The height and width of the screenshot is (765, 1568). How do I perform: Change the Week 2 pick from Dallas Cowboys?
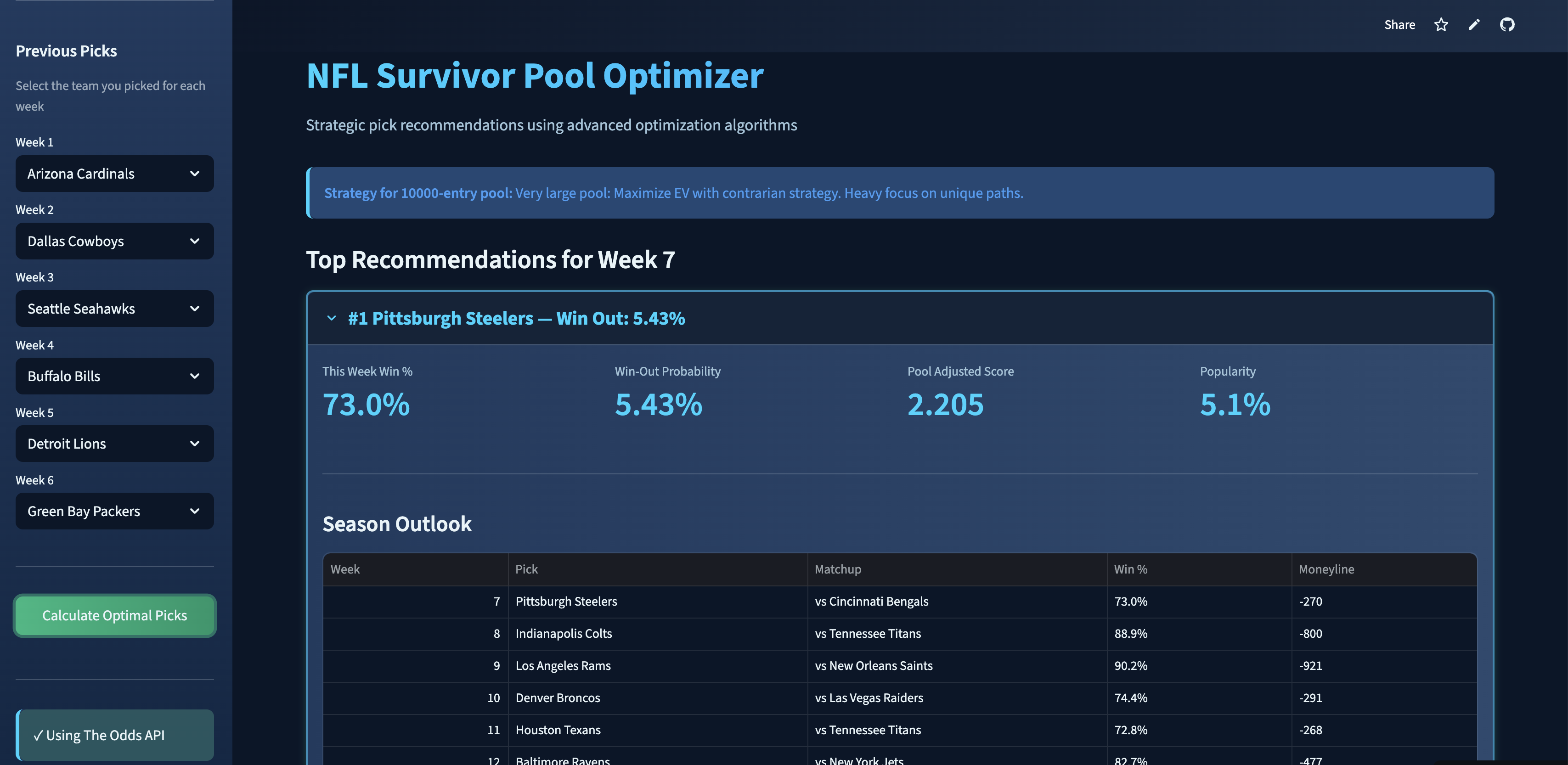pyautogui.click(x=114, y=241)
